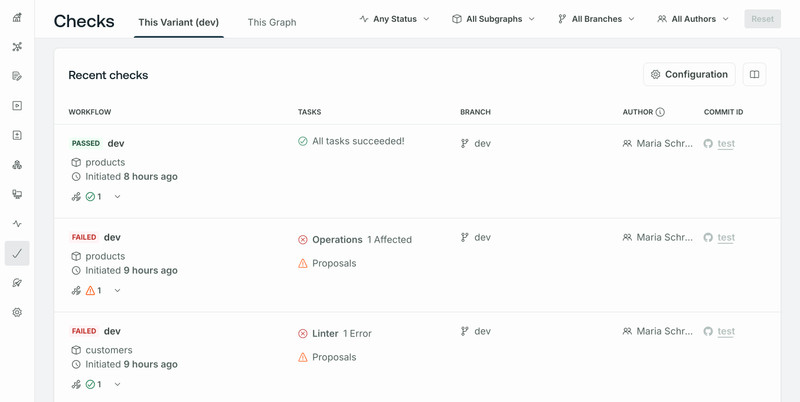Click the author info icon in header

point(660,112)
